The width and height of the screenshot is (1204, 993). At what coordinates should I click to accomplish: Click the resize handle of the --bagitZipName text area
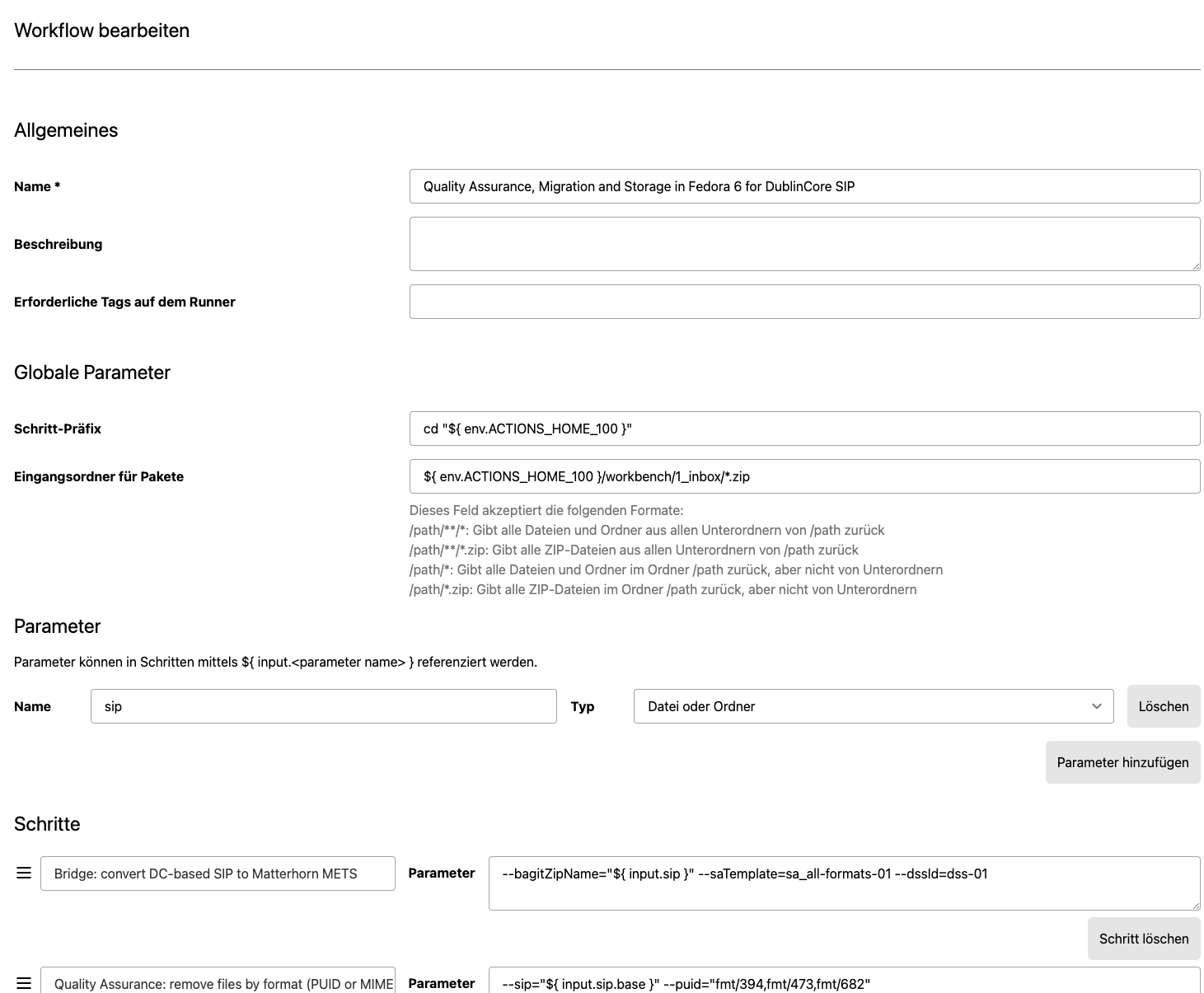click(1195, 905)
